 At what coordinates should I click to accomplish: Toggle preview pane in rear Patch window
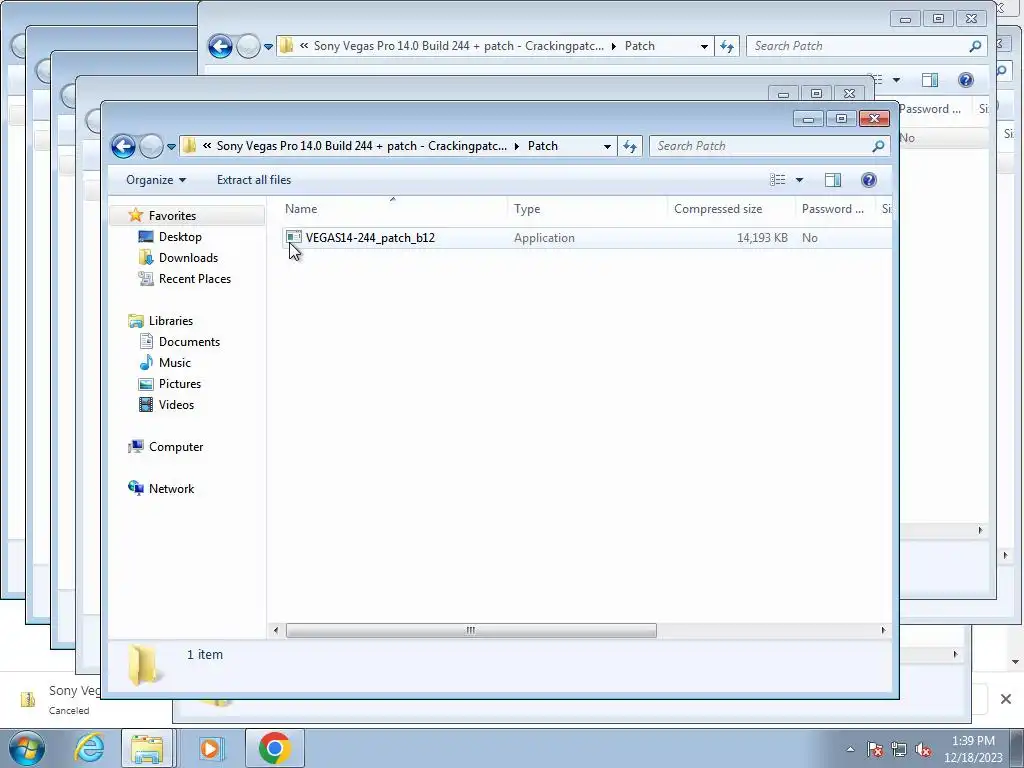[930, 80]
